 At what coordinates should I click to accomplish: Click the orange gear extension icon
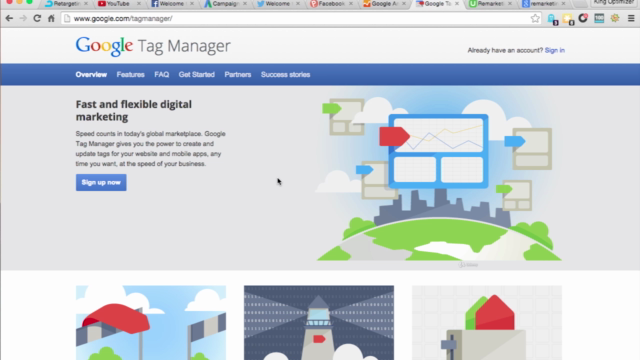pos(615,18)
